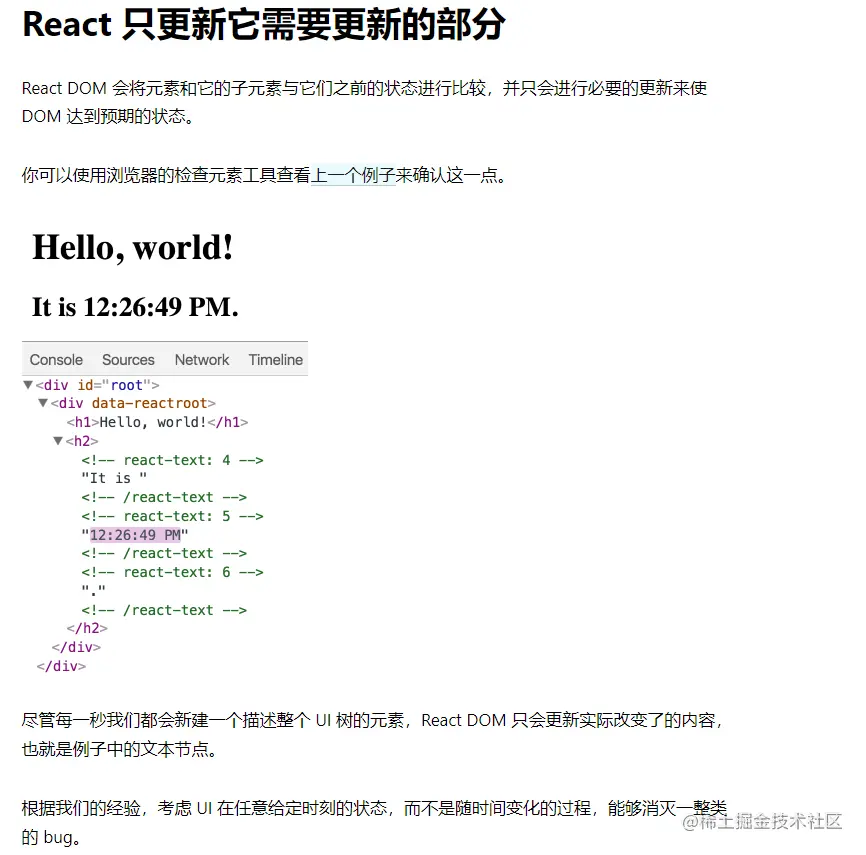Collapse the div id="root" node
Viewport: 866px width, 855px height.
[x=28, y=384]
